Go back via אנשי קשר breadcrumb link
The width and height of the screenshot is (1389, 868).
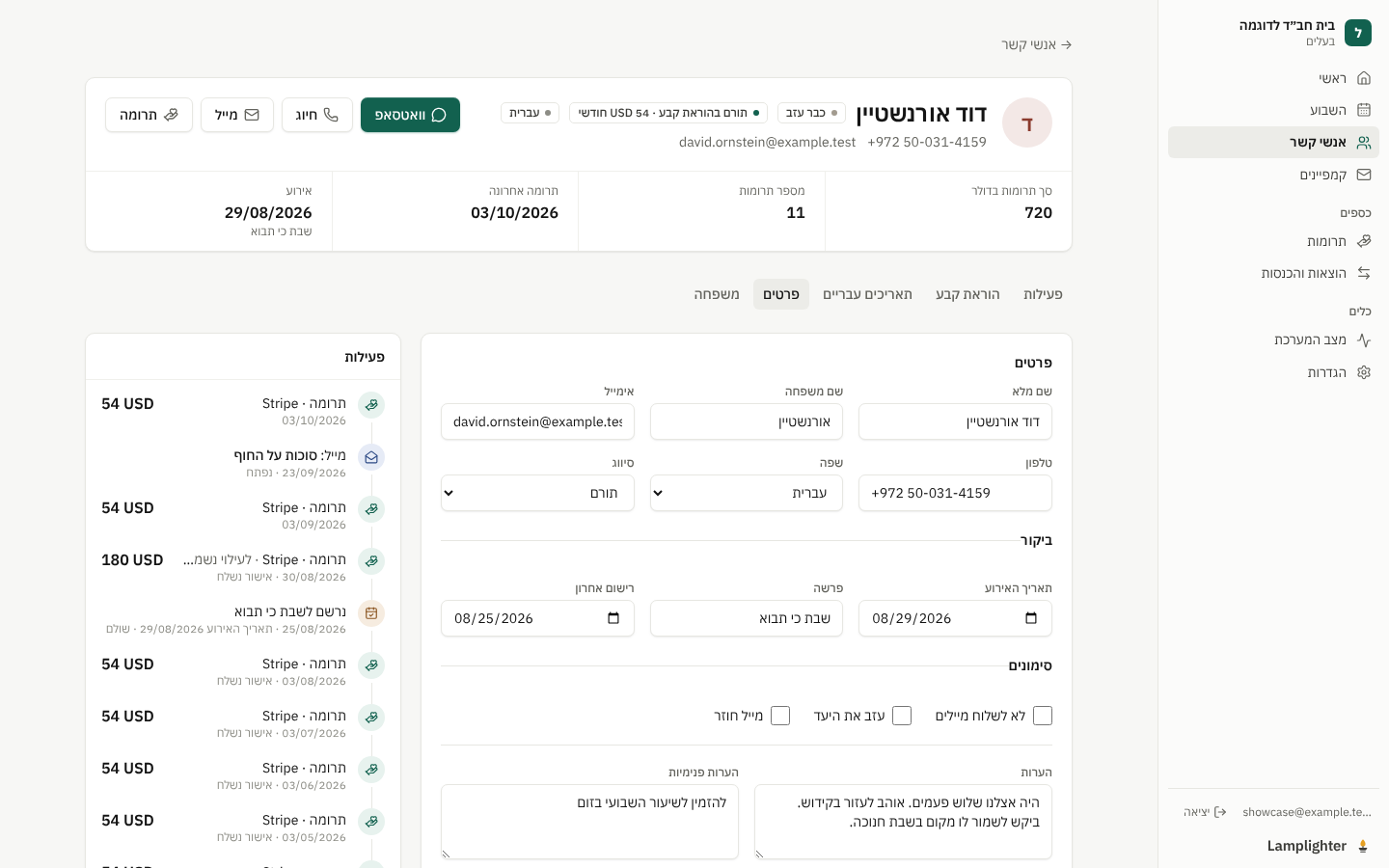[x=1036, y=44]
